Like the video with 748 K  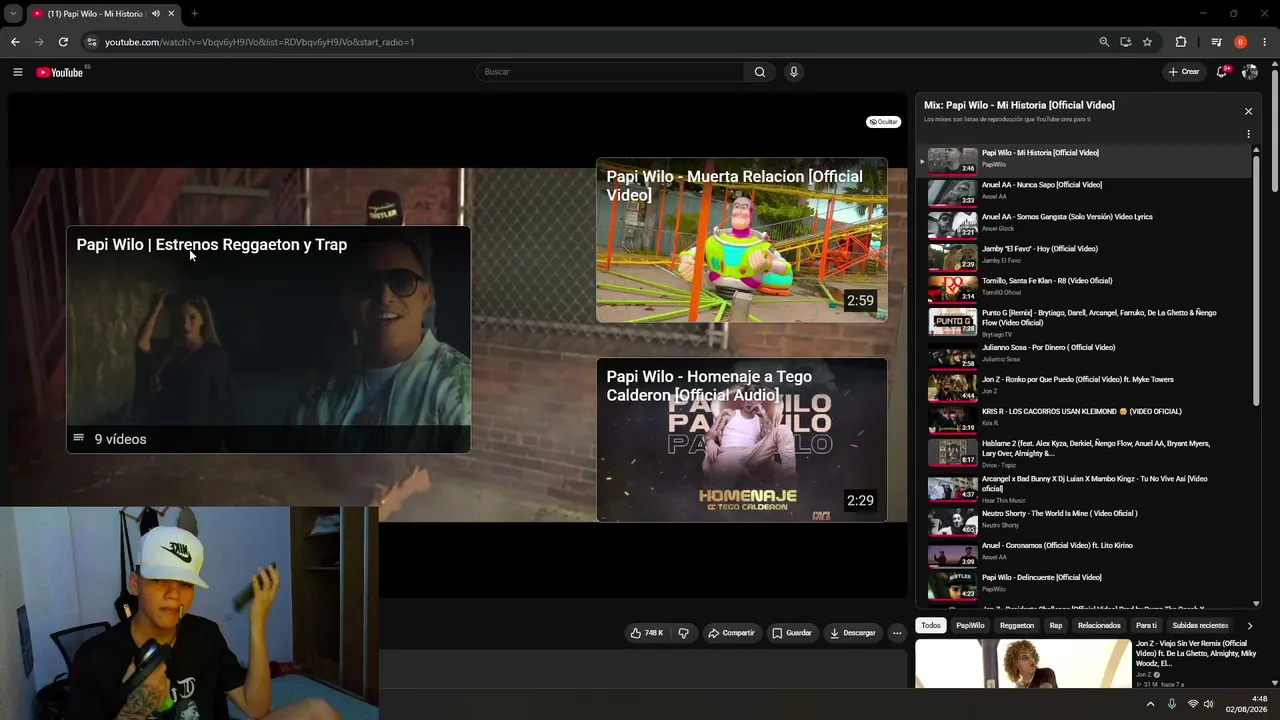[x=647, y=633]
